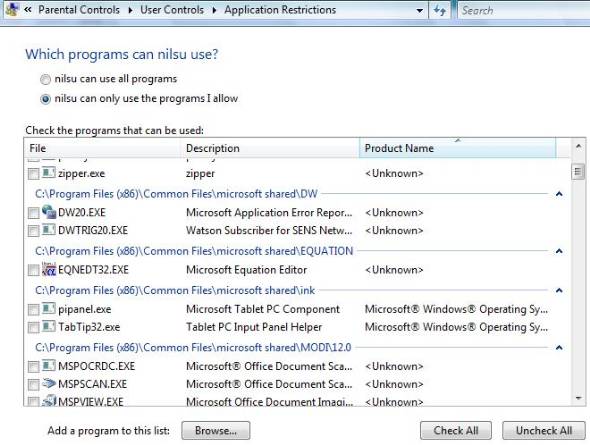Click the MSPSCAN.EXE scanner icon
The width and height of the screenshot is (590, 445).
point(49,384)
